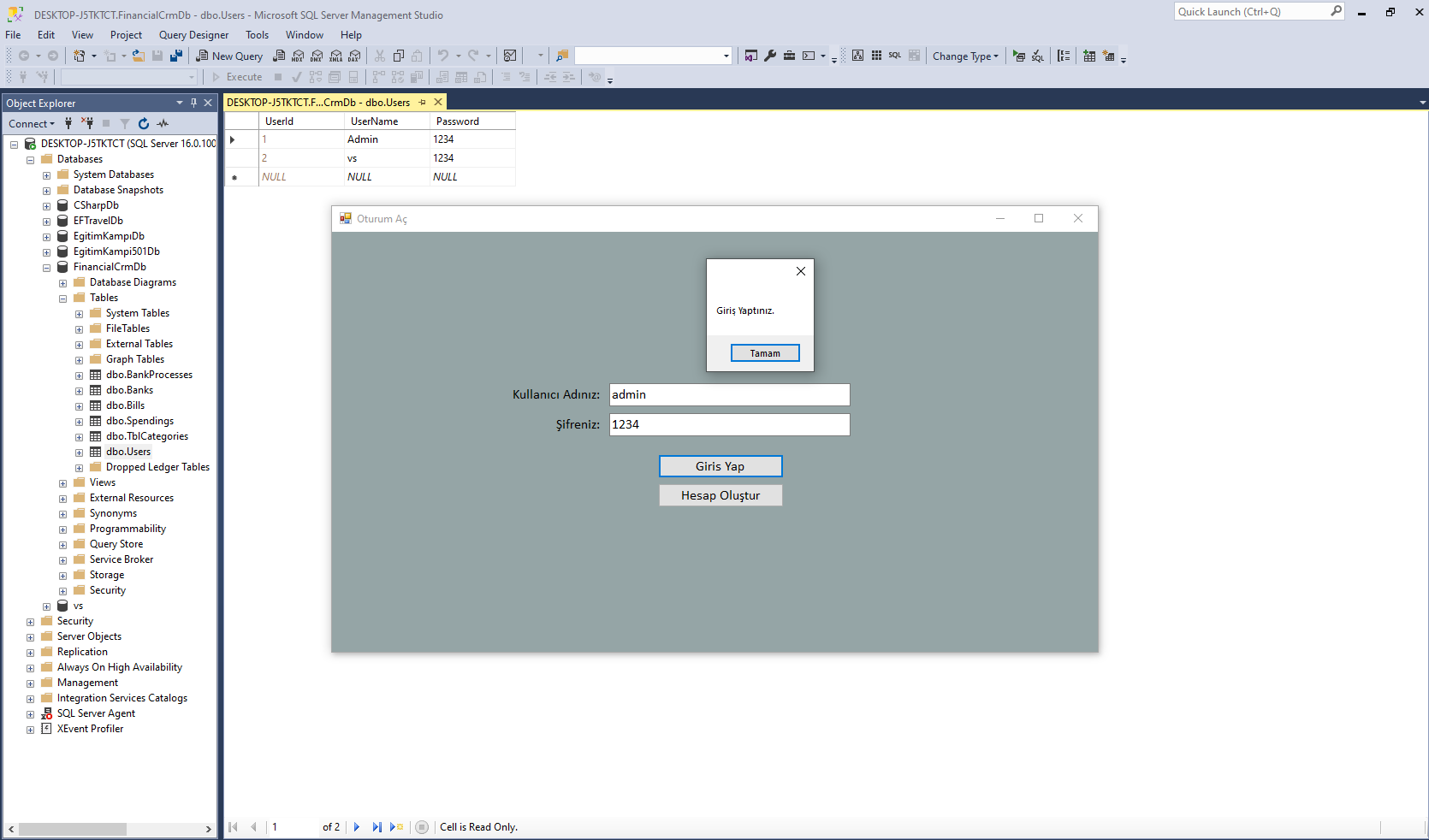Click the Open File folder icon
1429x840 pixels.
coord(138,56)
